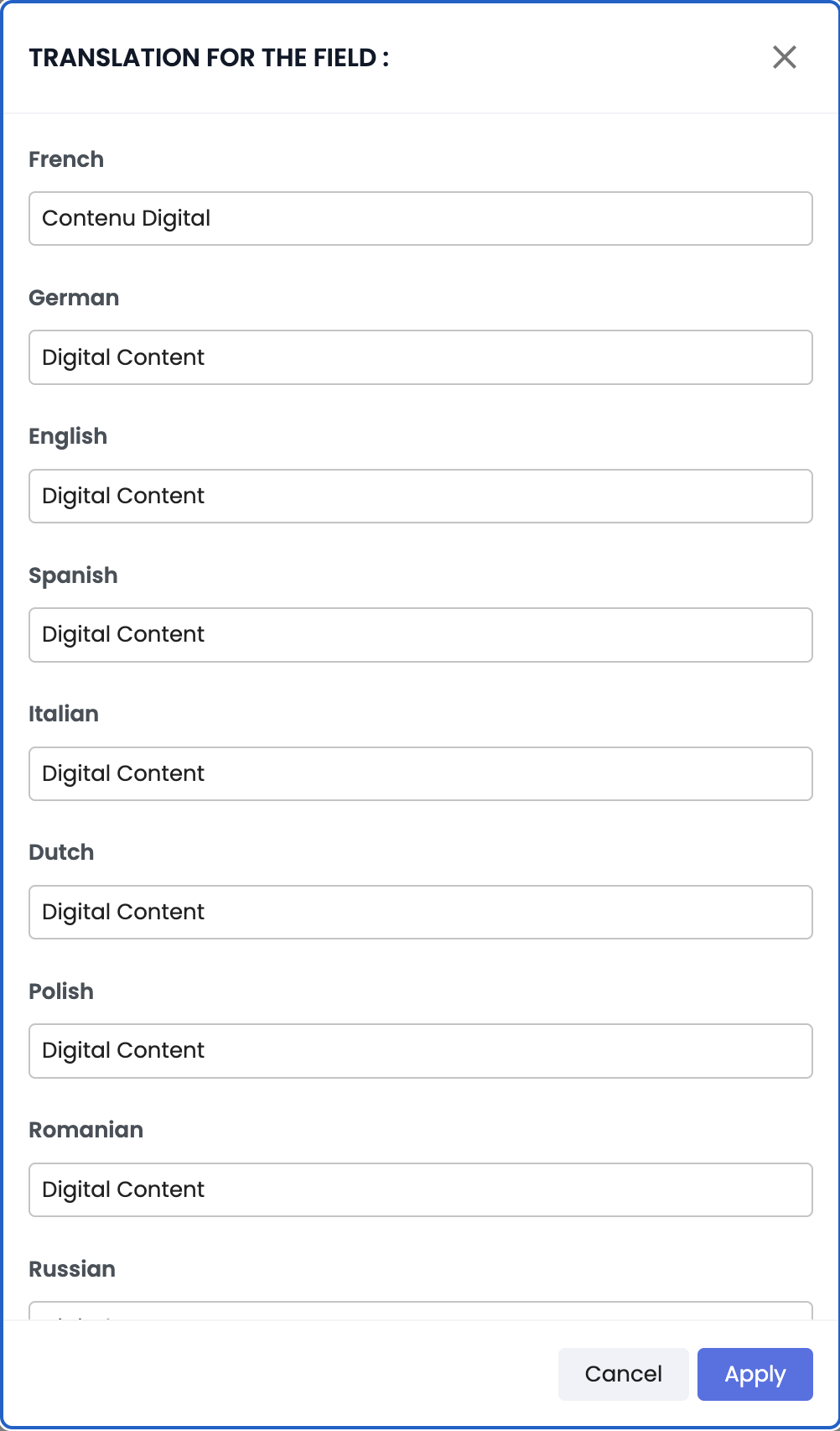
Task: Click the Spanish field label
Action: pos(73,575)
